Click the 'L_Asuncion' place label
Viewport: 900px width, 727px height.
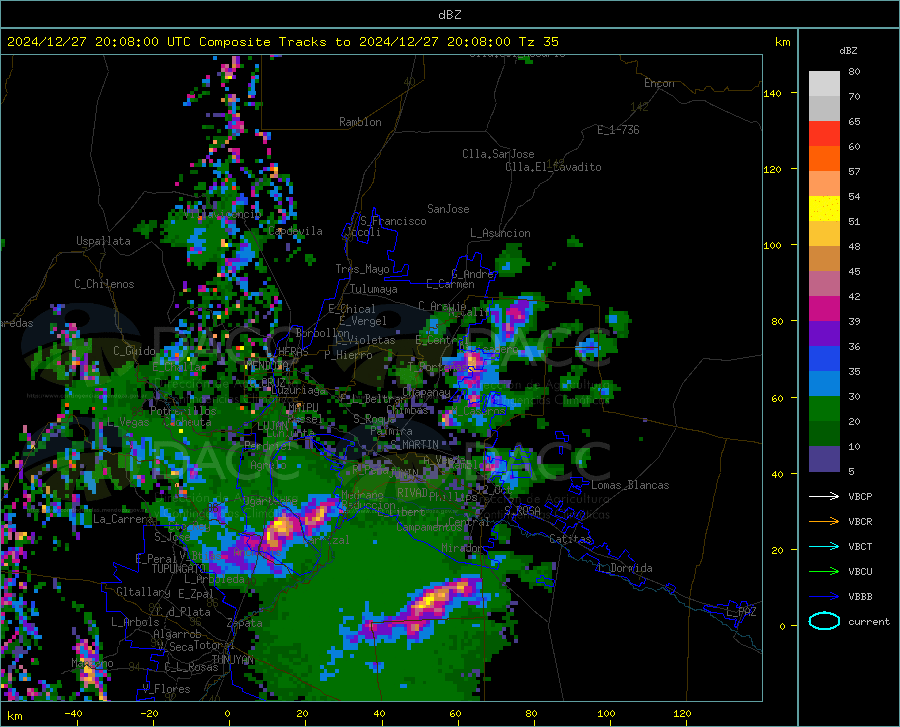pyautogui.click(x=500, y=233)
